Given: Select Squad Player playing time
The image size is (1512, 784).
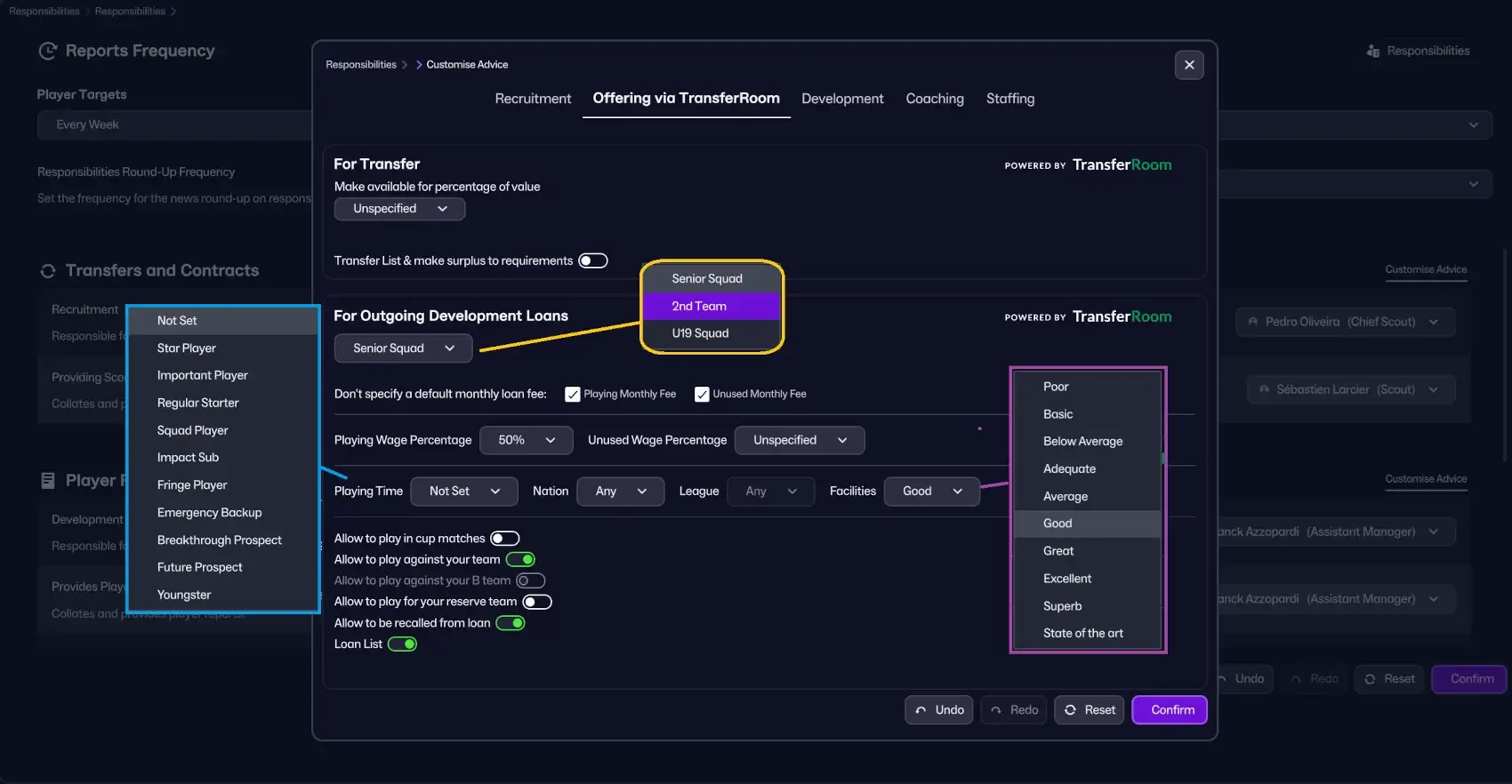Looking at the screenshot, I should tap(223, 431).
